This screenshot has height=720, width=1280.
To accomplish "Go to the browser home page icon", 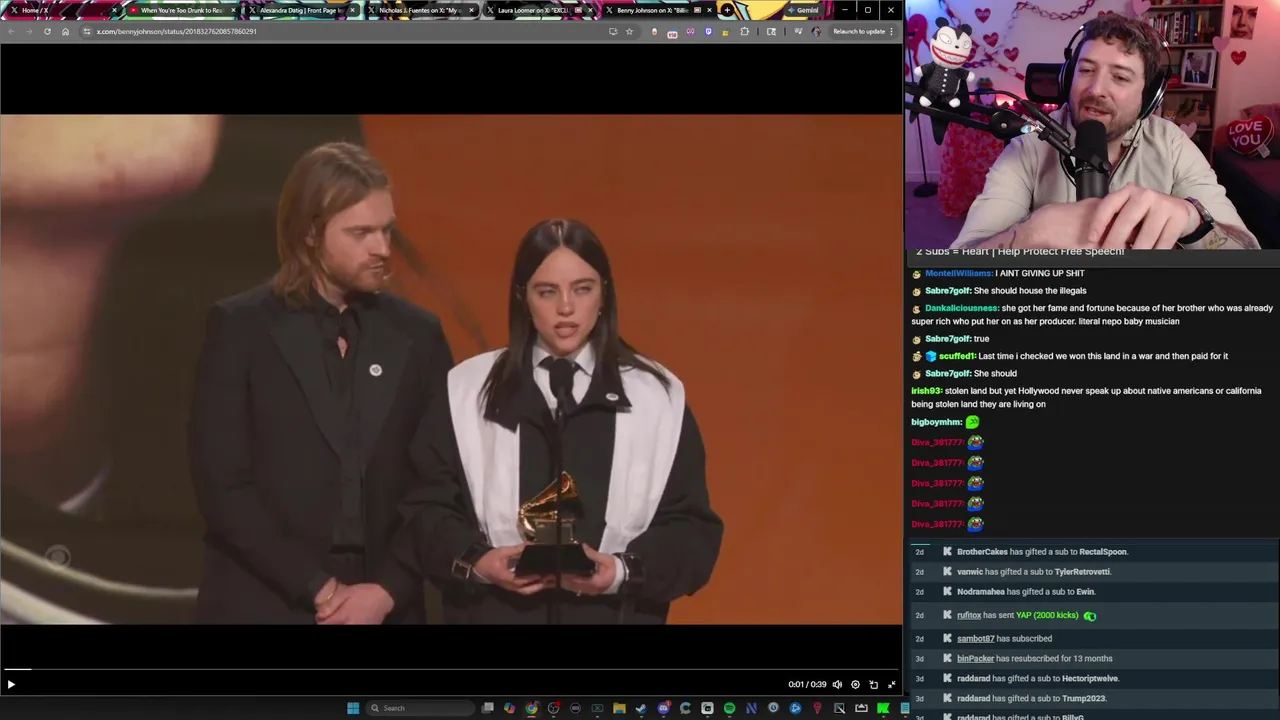I will 65,31.
